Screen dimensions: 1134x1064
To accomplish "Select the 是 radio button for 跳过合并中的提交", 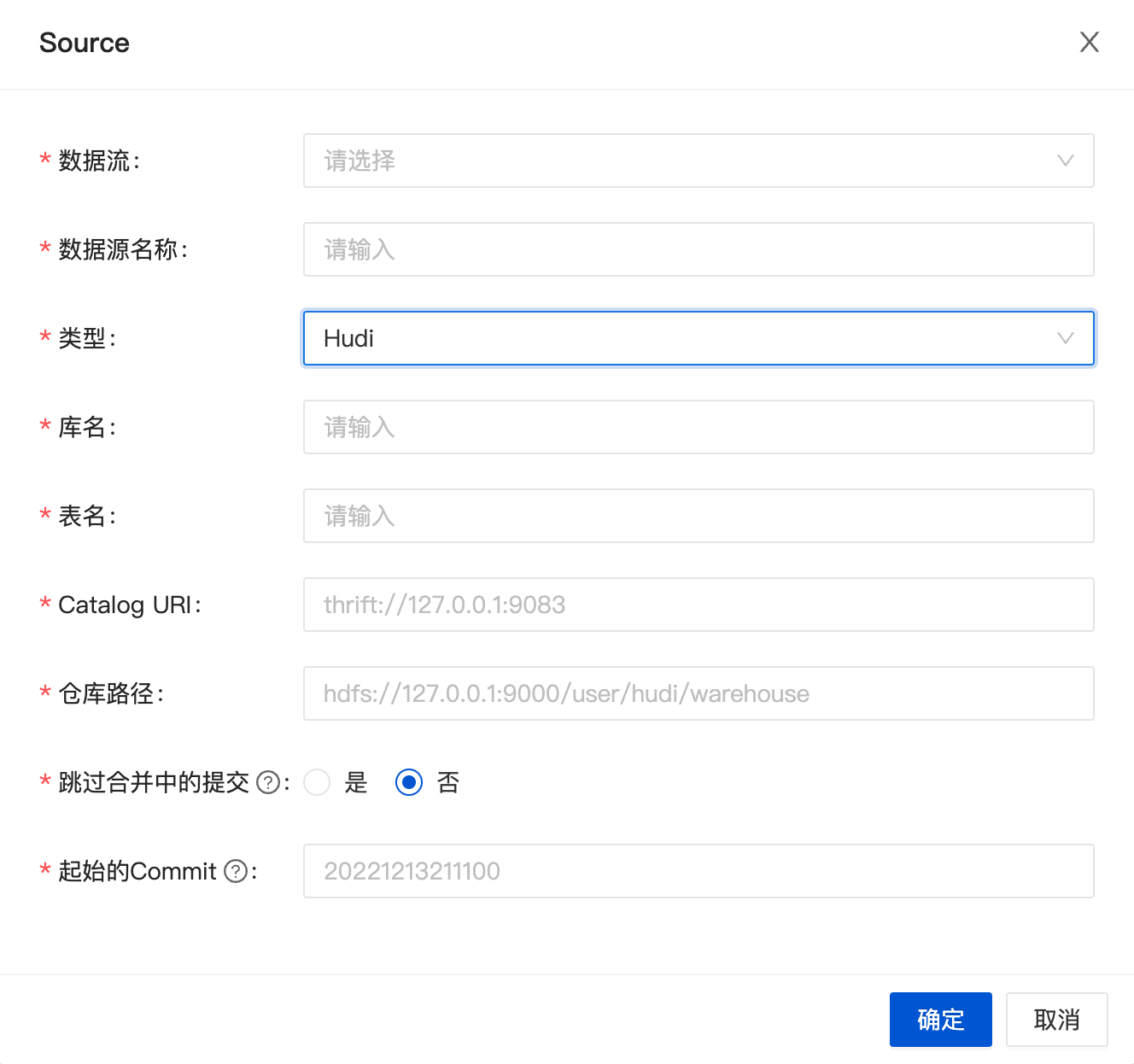I will (x=317, y=782).
